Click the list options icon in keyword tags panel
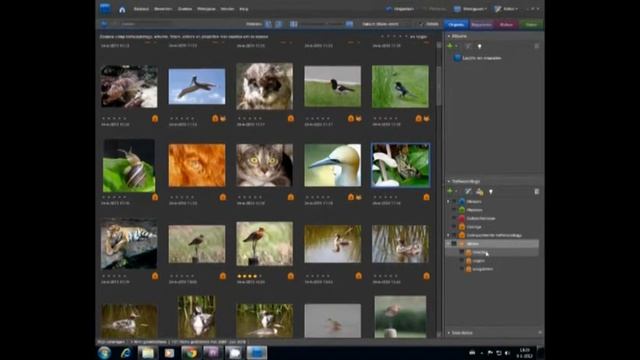The width and height of the screenshot is (640, 360). point(536,191)
